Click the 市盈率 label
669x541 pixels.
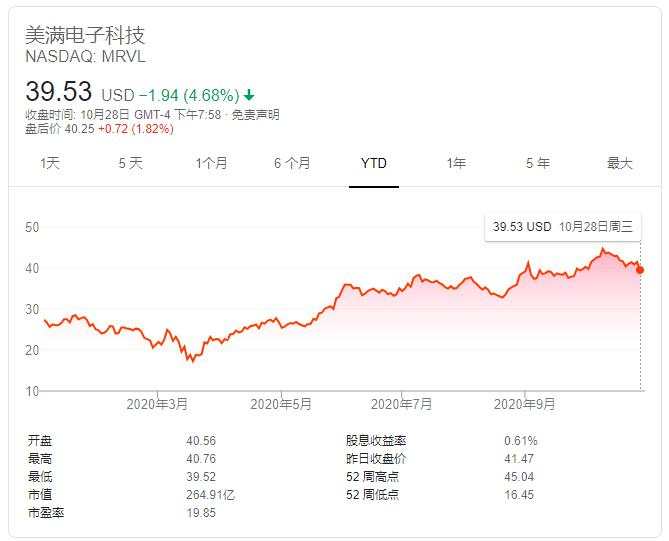46,512
